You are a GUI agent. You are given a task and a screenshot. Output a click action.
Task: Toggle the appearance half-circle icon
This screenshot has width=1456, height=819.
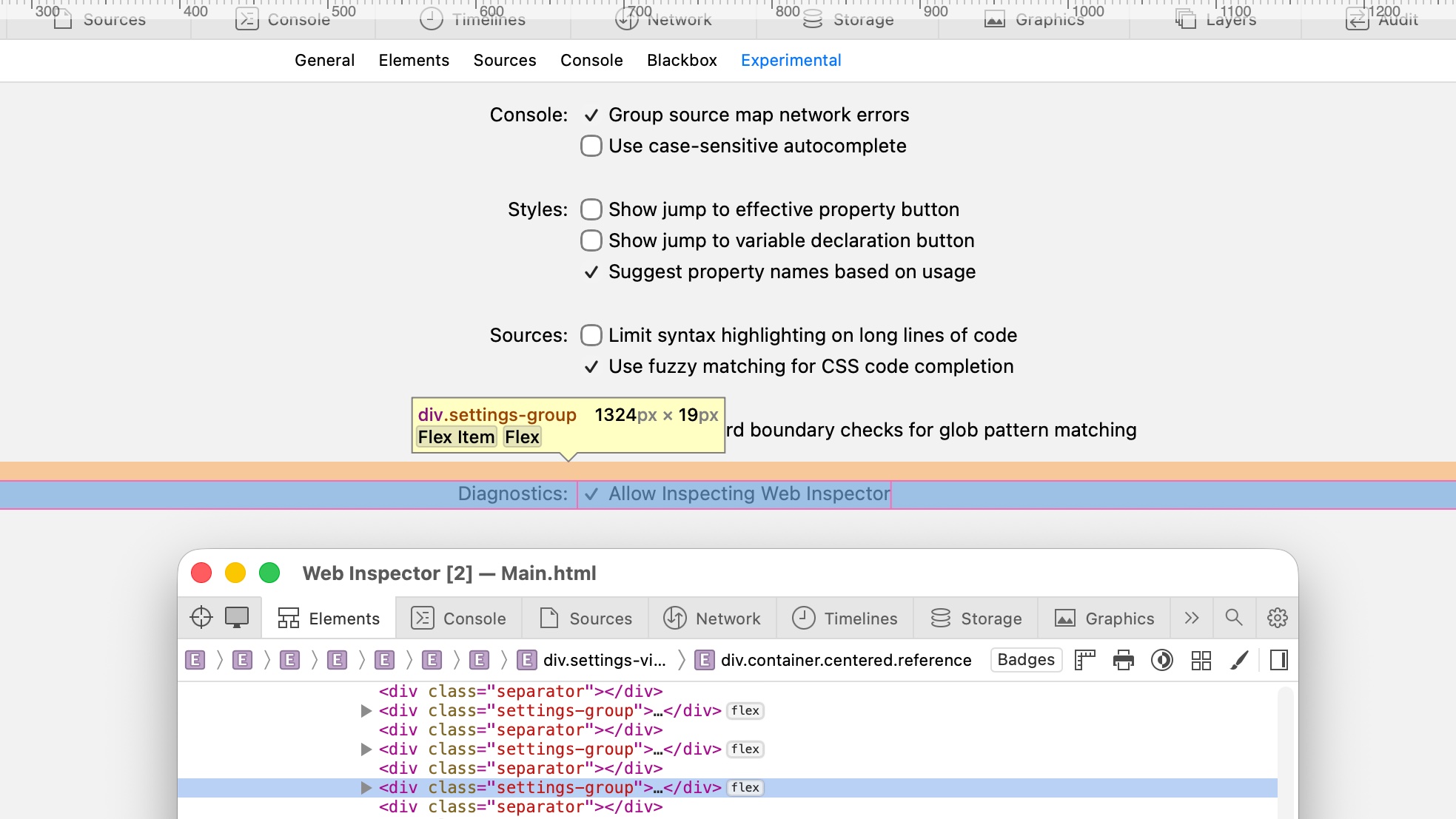pos(1162,659)
